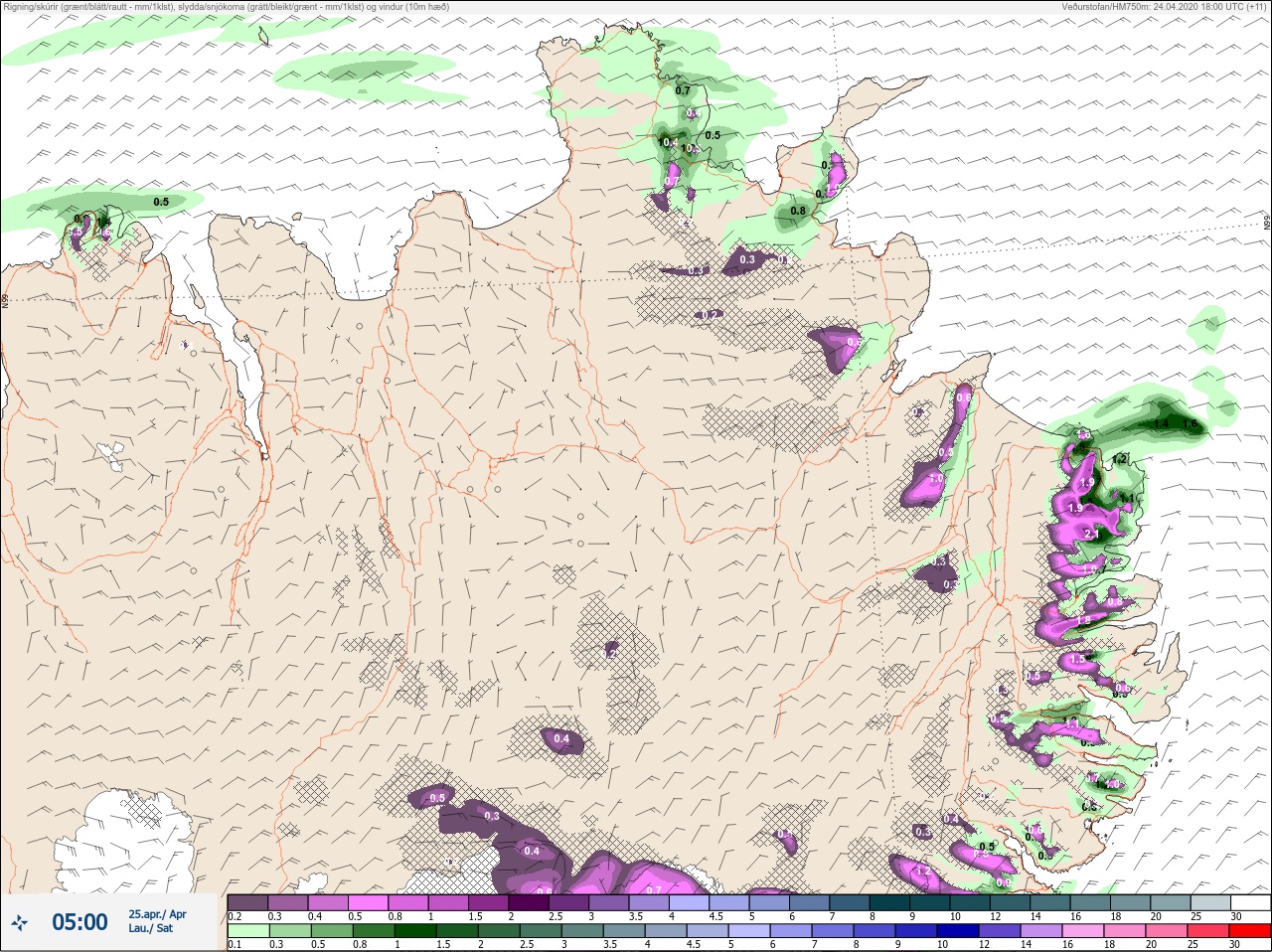Click the N66 latitude label on the right edge
The image size is (1272, 952).
tap(1267, 223)
